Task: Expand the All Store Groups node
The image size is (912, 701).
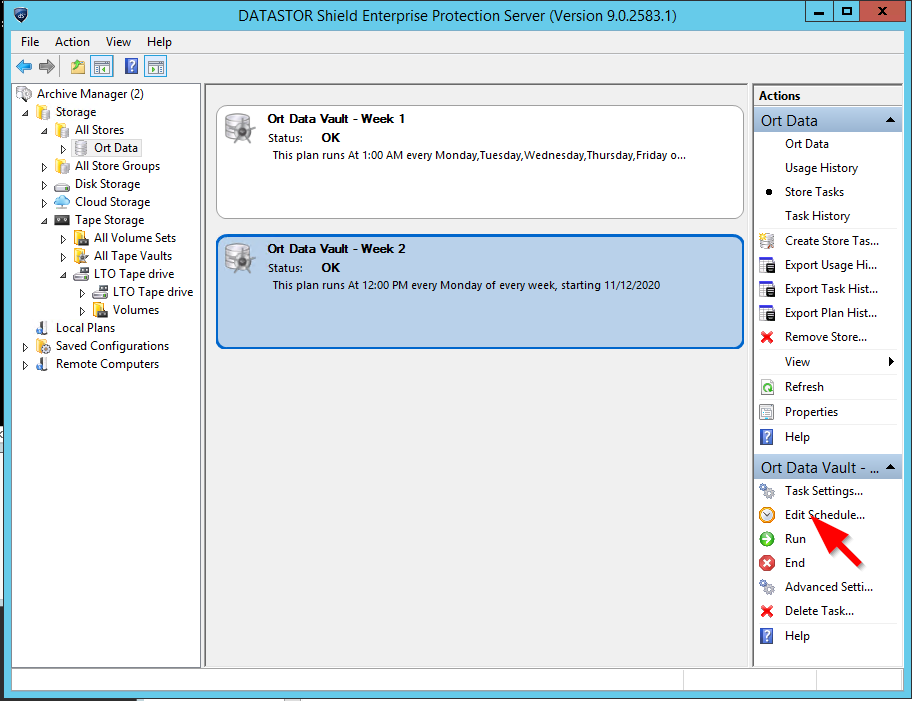Action: [x=44, y=167]
